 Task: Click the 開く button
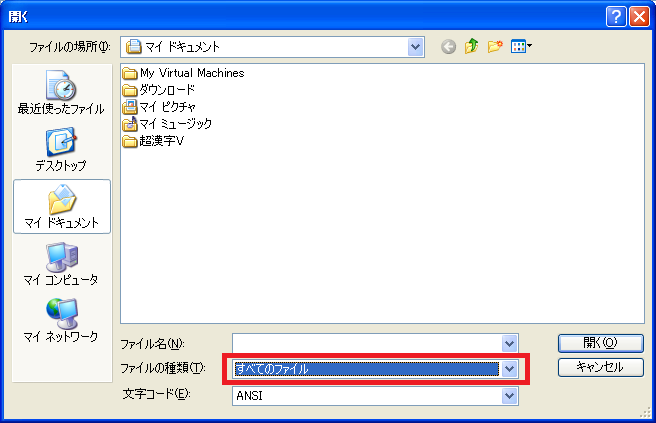[599, 343]
